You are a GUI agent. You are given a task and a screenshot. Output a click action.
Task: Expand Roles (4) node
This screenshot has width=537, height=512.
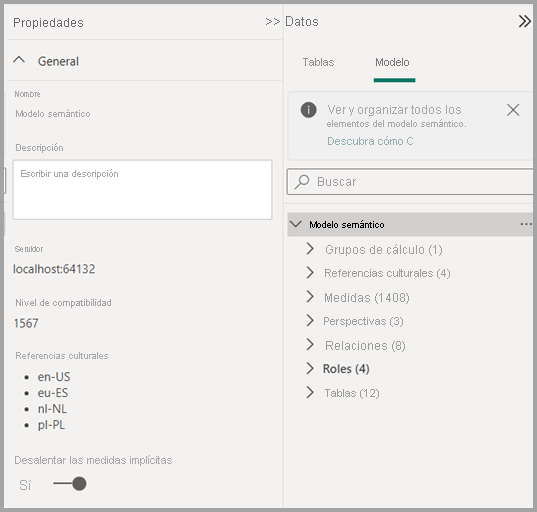click(x=310, y=369)
